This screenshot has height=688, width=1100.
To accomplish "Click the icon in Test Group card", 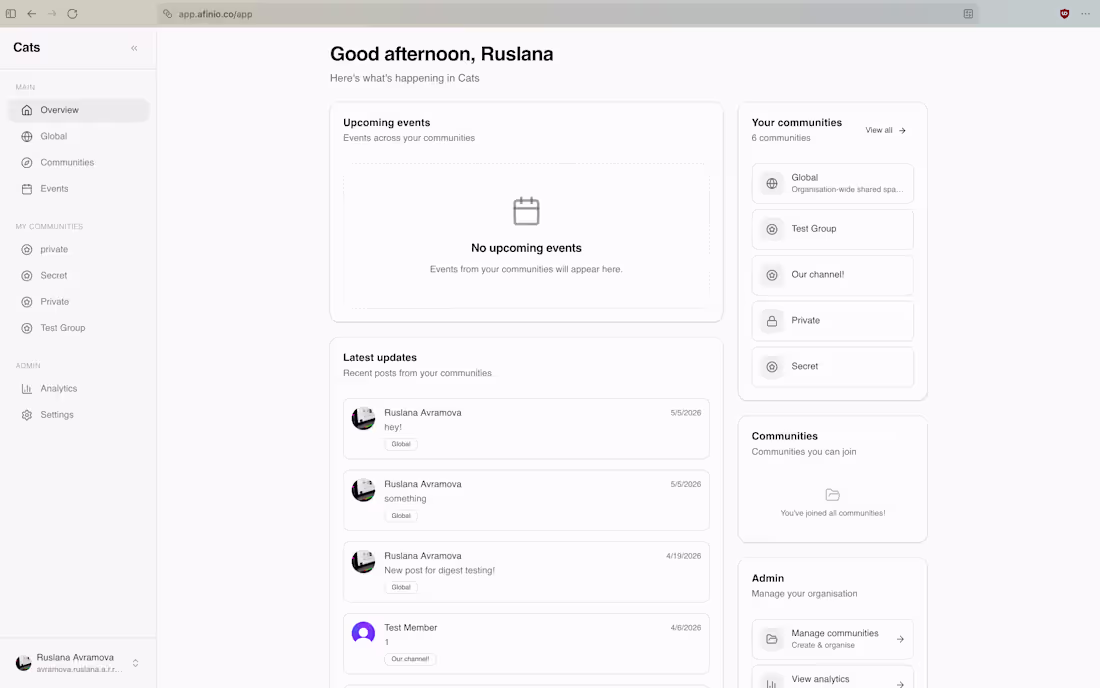I will click(x=772, y=229).
